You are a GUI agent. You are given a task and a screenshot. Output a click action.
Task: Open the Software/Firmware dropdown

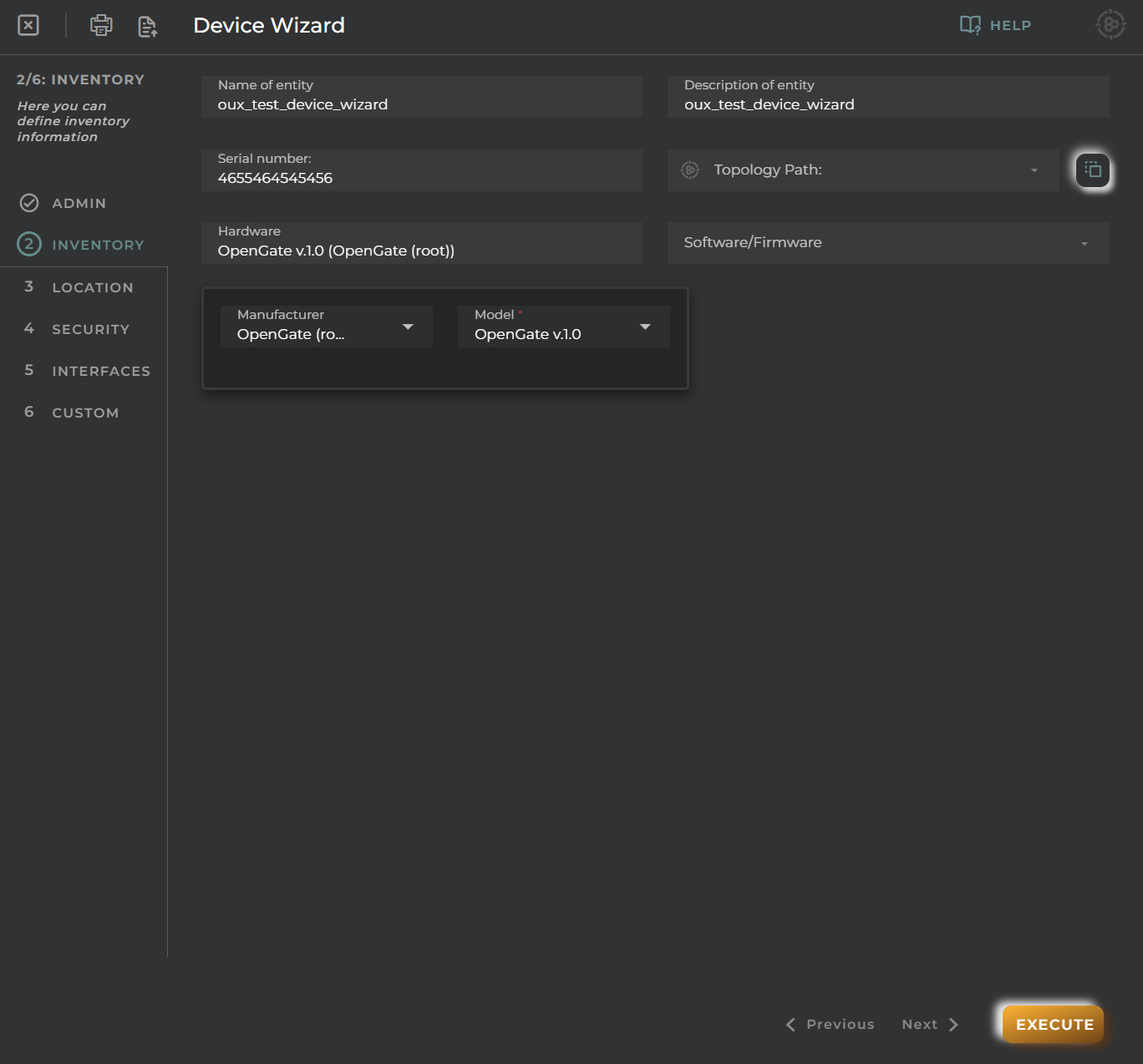click(x=888, y=243)
